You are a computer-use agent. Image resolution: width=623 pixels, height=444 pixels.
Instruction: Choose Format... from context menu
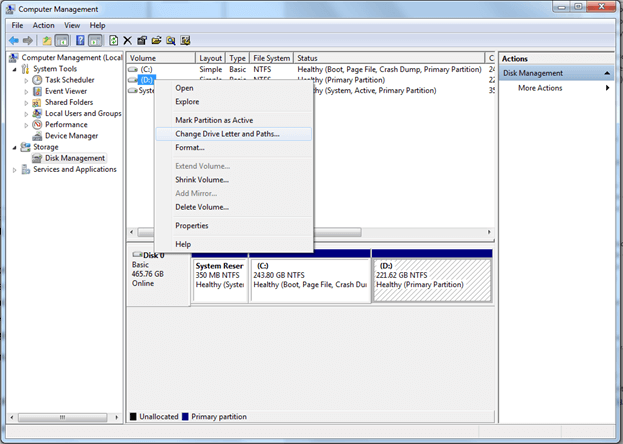[234, 147]
